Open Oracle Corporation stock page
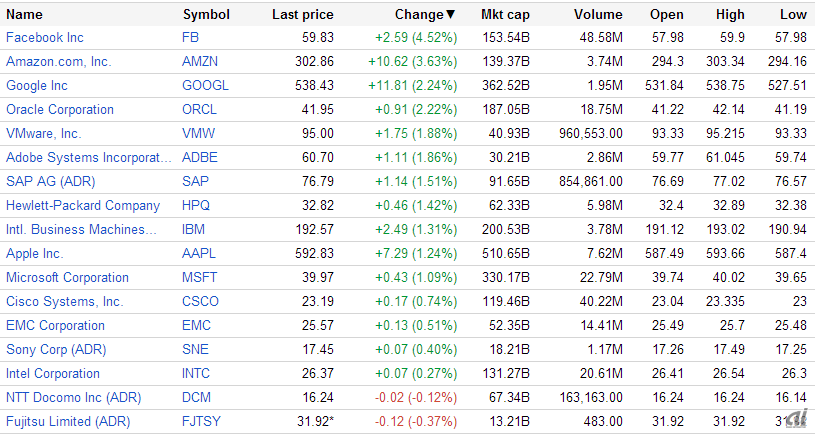The width and height of the screenshot is (815, 436). pos(60,110)
